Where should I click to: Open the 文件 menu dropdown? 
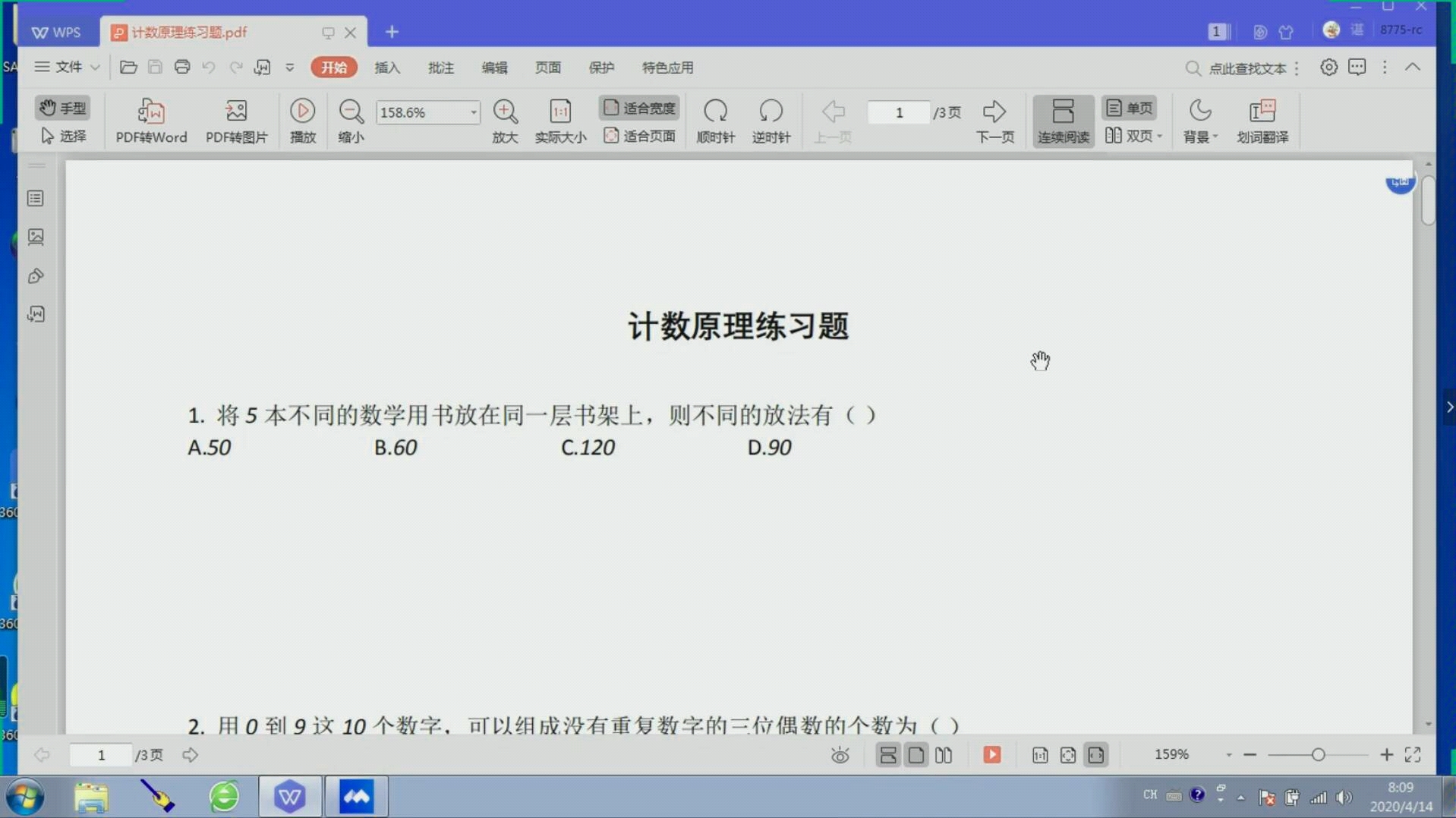coord(65,67)
